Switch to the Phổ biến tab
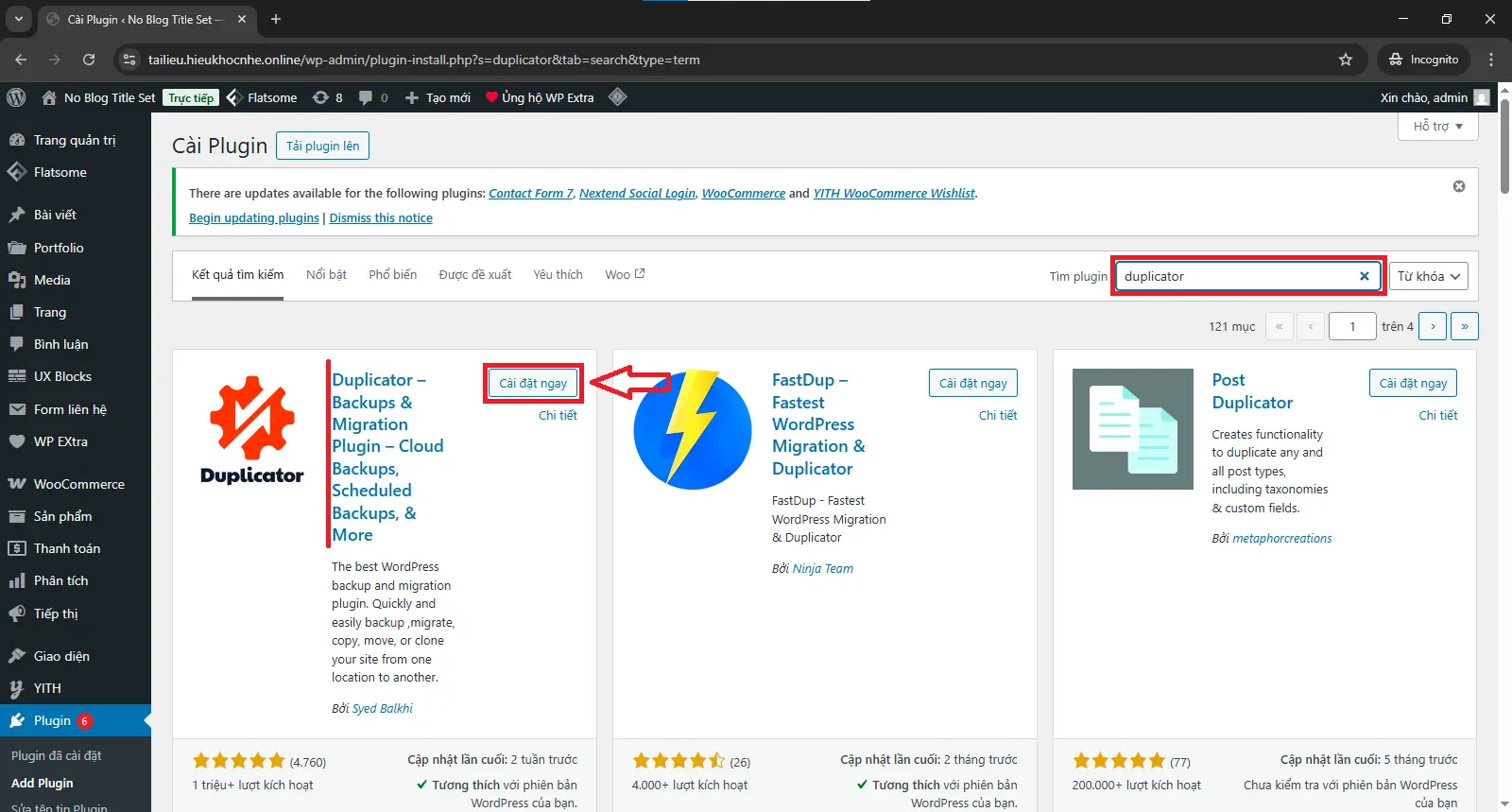This screenshot has width=1512, height=812. 392,274
